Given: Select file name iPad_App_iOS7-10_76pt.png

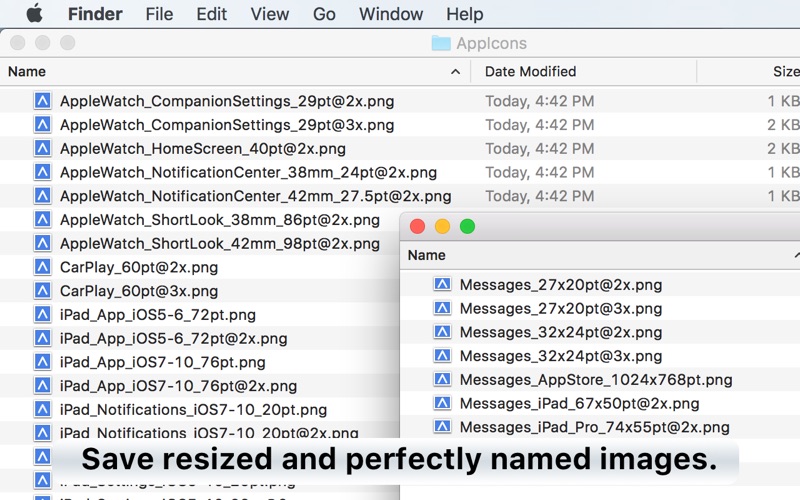Looking at the screenshot, I should [x=163, y=362].
